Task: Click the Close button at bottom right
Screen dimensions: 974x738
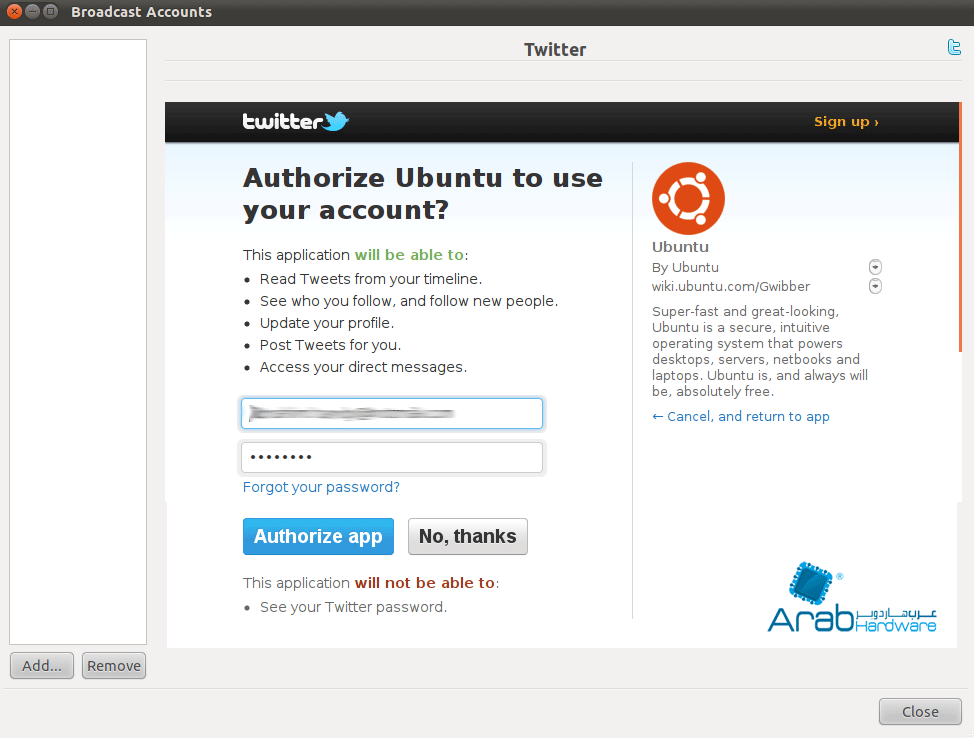Action: [920, 712]
